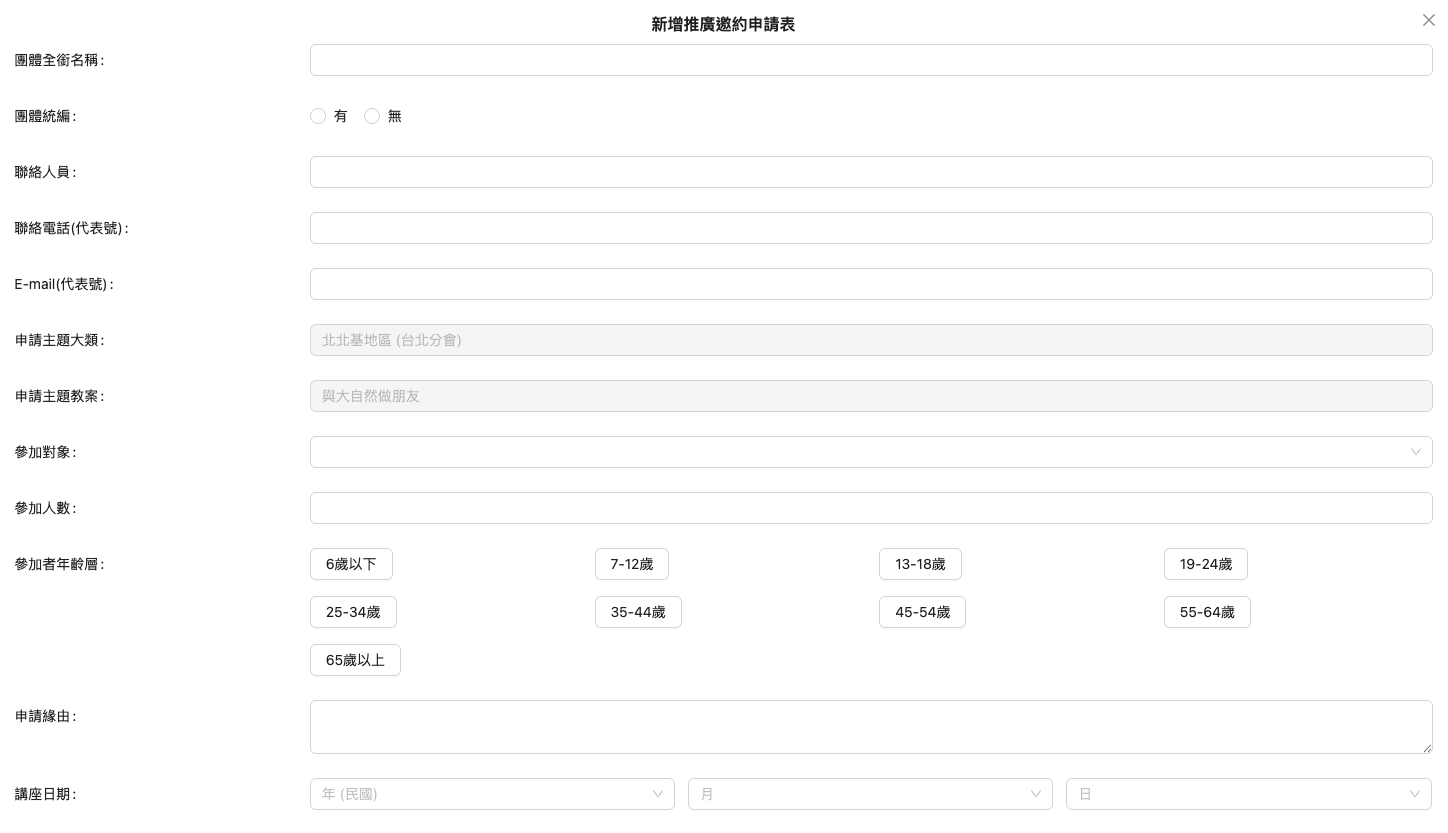The height and width of the screenshot is (833, 1448).
Task: Toggle the 65歲以上 age option
Action: coord(355,660)
